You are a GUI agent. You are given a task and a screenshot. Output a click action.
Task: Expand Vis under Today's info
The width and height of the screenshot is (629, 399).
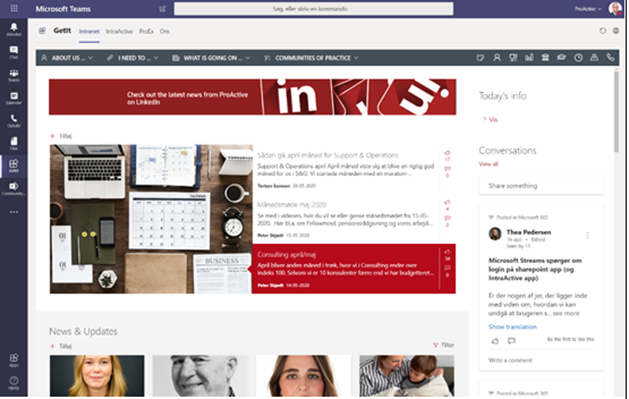tap(491, 119)
